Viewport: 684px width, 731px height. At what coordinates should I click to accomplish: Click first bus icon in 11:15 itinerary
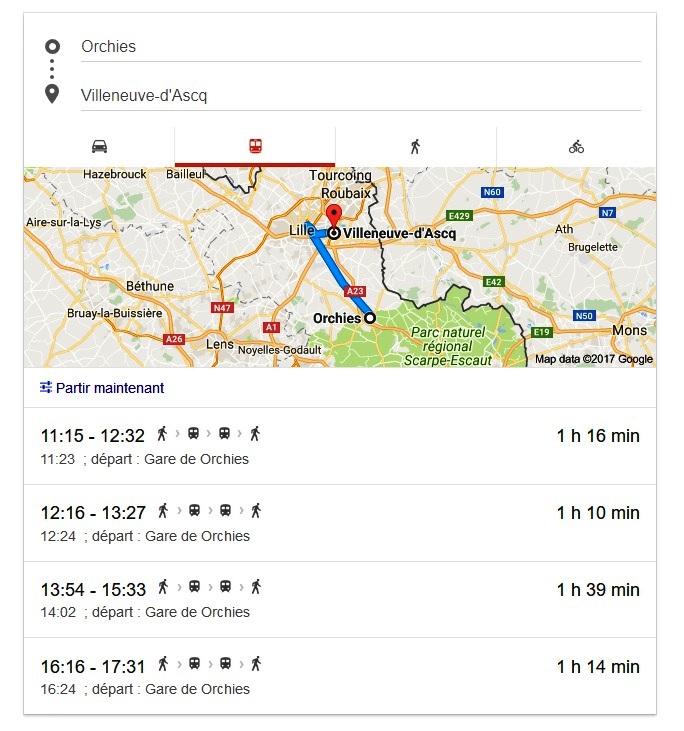(x=193, y=434)
